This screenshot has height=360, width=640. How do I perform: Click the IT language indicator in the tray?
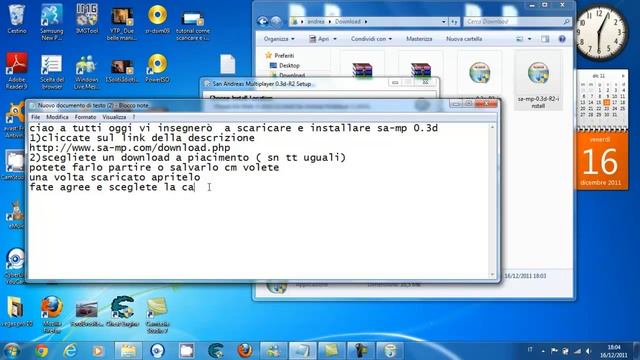(530, 350)
